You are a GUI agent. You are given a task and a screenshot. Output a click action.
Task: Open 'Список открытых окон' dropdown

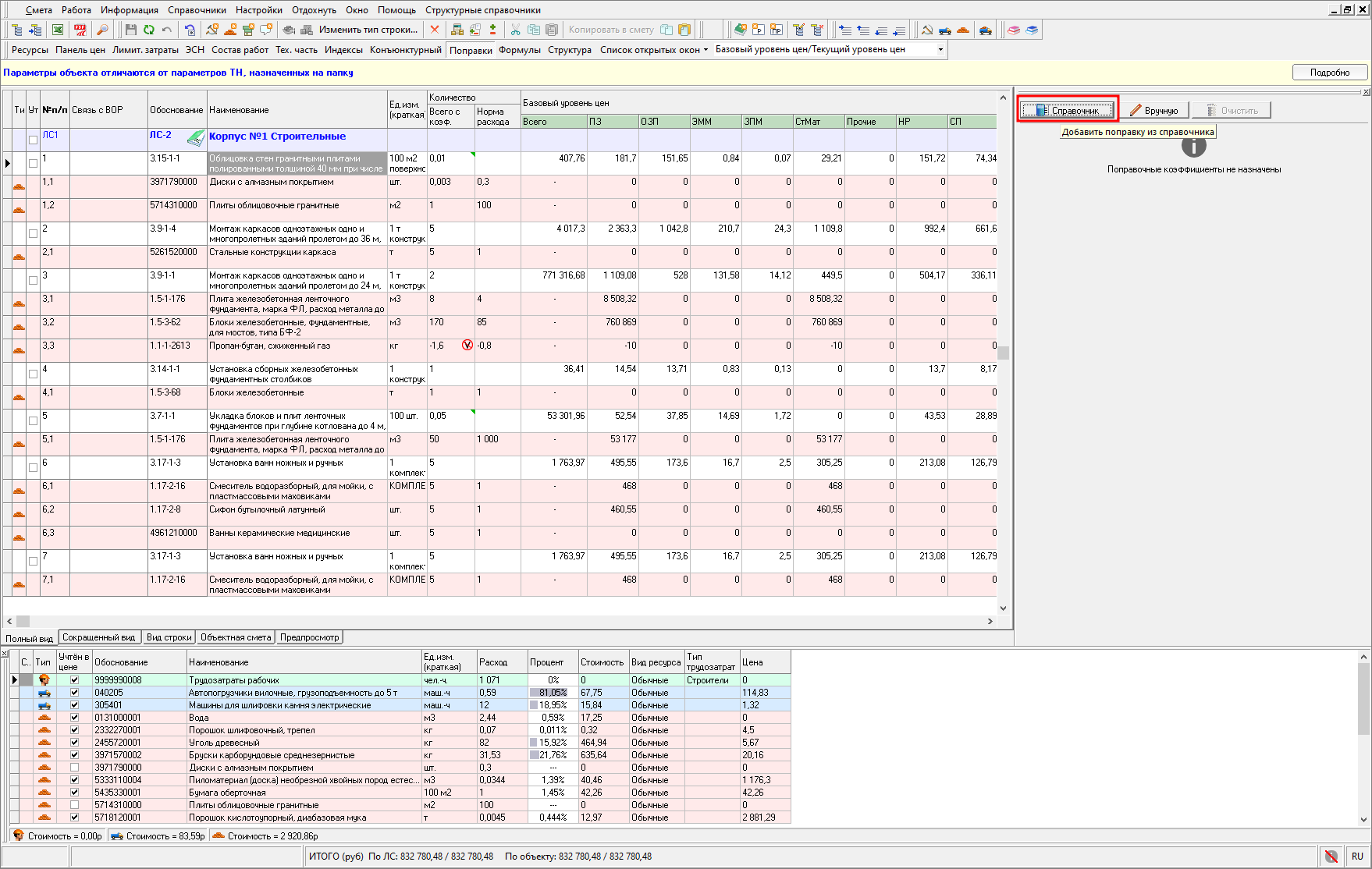(654, 49)
